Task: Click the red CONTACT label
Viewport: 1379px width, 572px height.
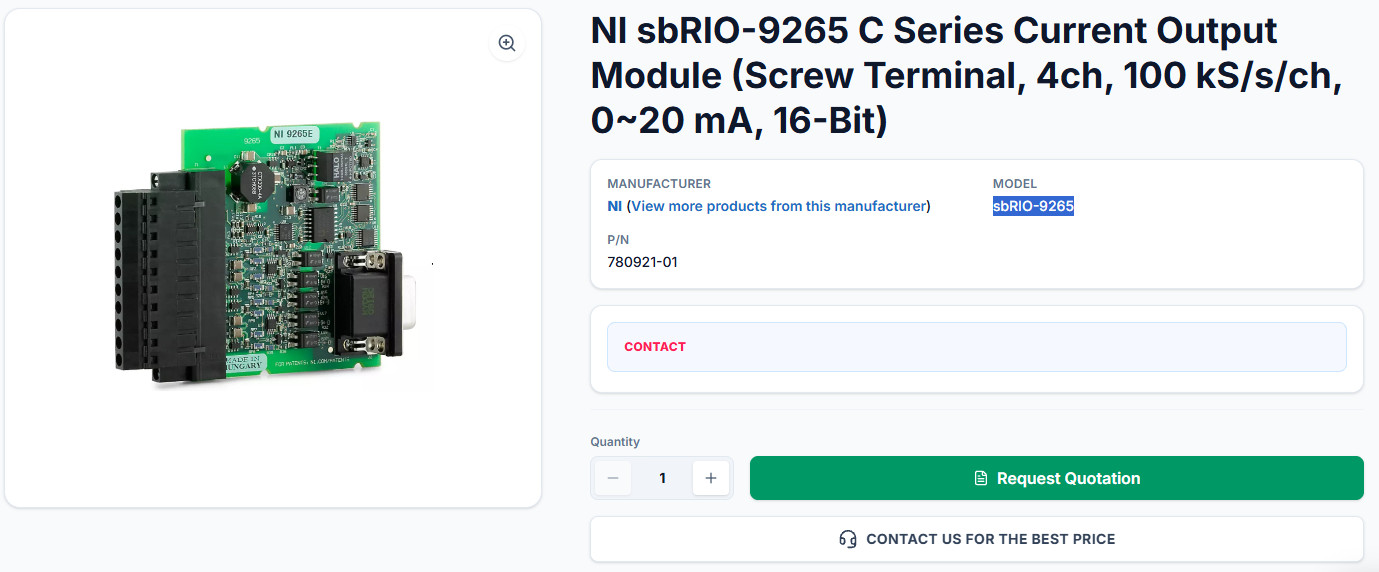Action: pyautogui.click(x=655, y=347)
